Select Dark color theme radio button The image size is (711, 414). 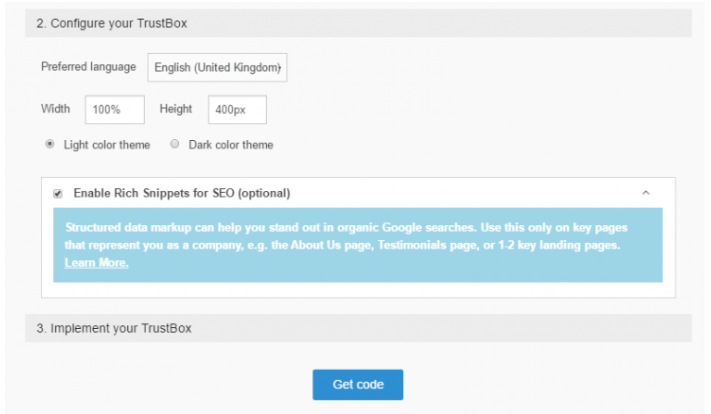[x=175, y=144]
